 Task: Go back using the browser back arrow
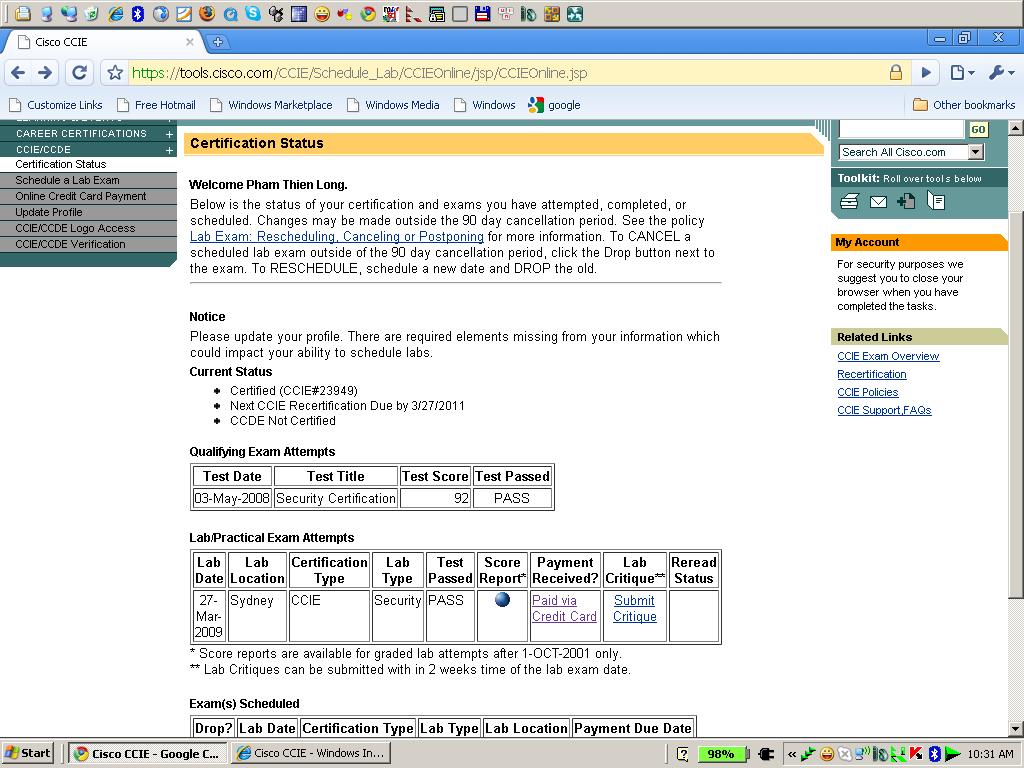[18, 73]
